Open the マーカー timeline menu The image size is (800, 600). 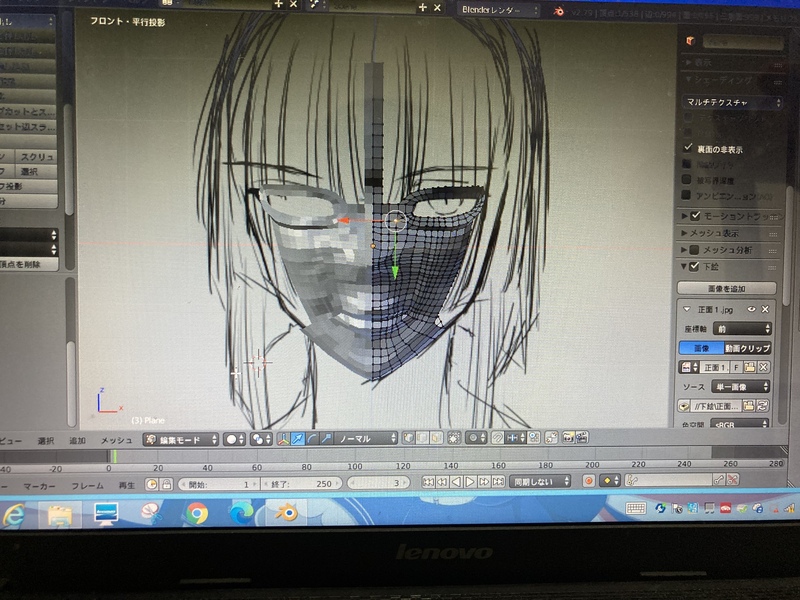point(39,486)
